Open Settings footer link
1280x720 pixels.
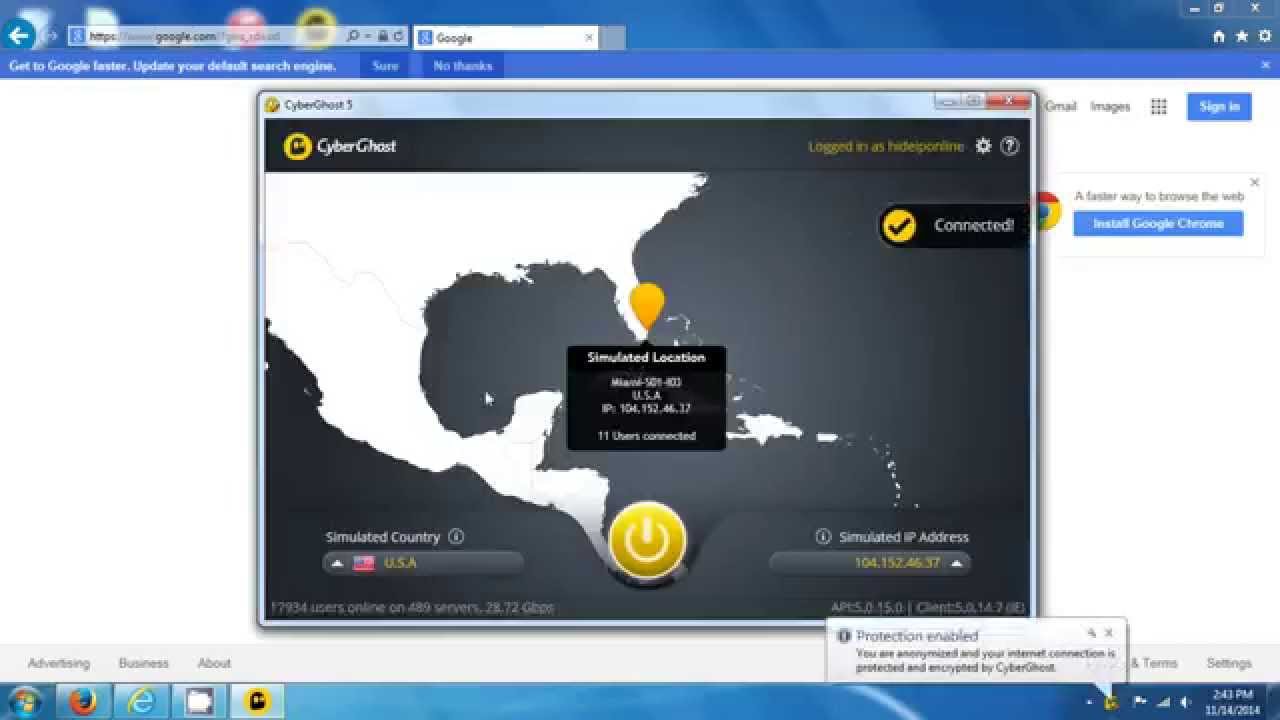pos(1229,663)
